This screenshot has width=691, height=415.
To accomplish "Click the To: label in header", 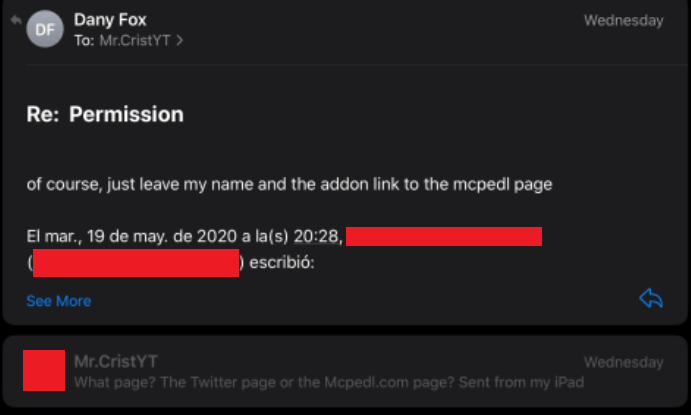I will click(84, 41).
